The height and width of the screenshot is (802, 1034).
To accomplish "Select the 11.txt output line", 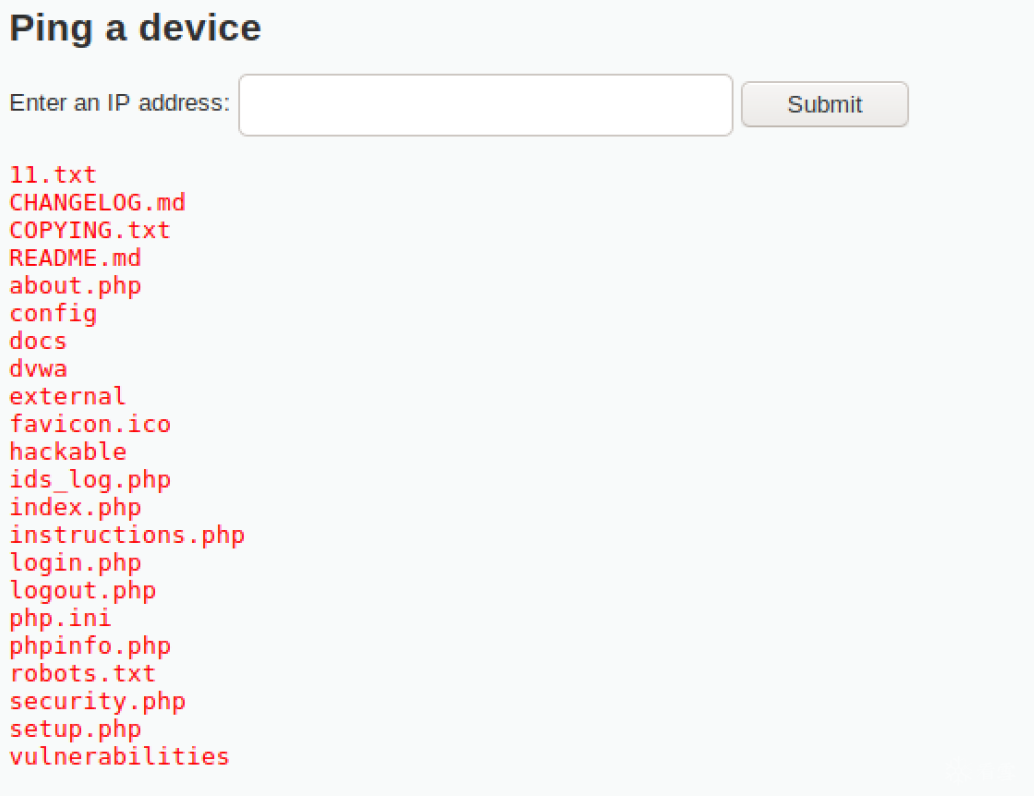I will (53, 175).
